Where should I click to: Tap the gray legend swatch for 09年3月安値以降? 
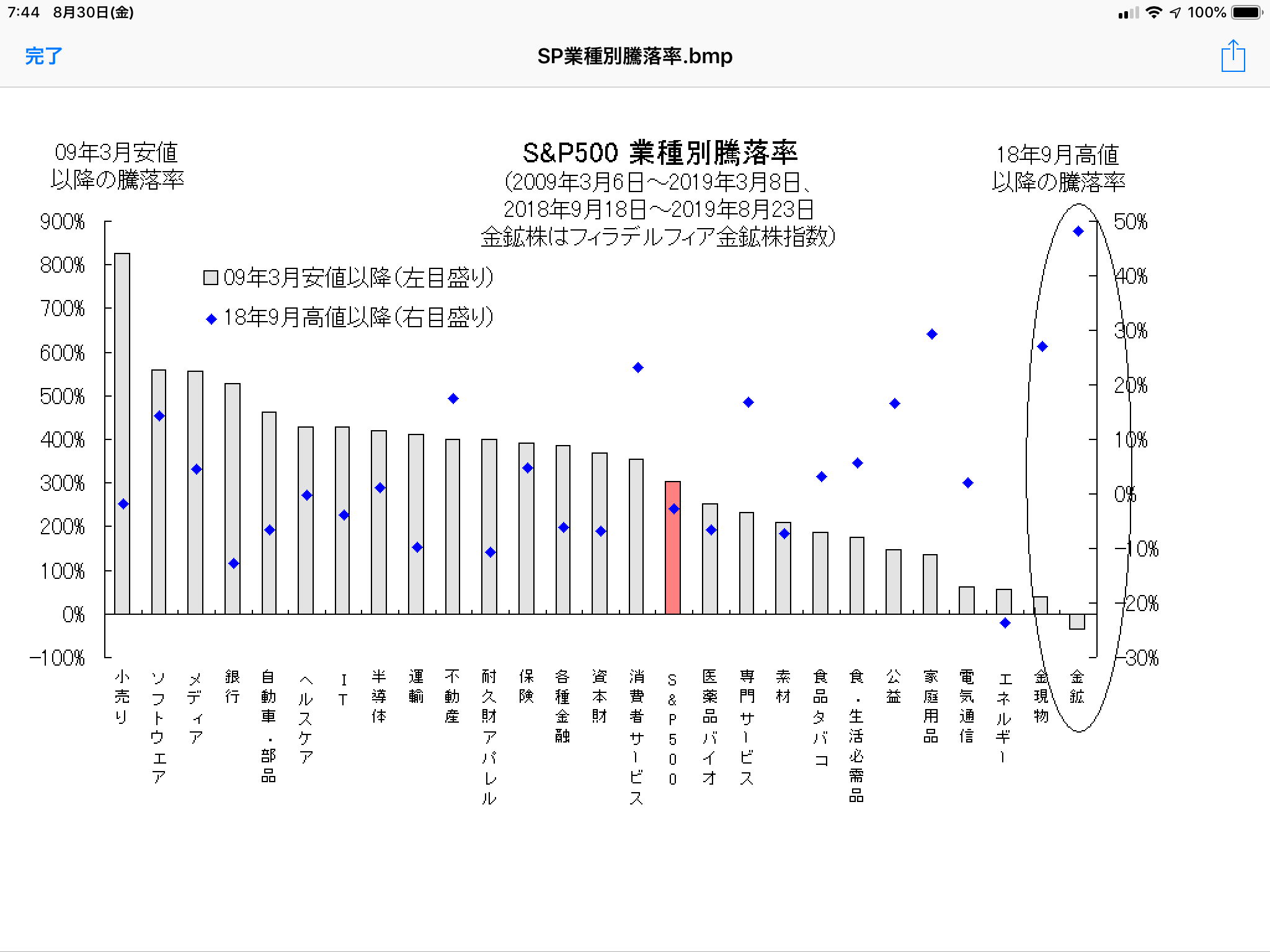211,278
